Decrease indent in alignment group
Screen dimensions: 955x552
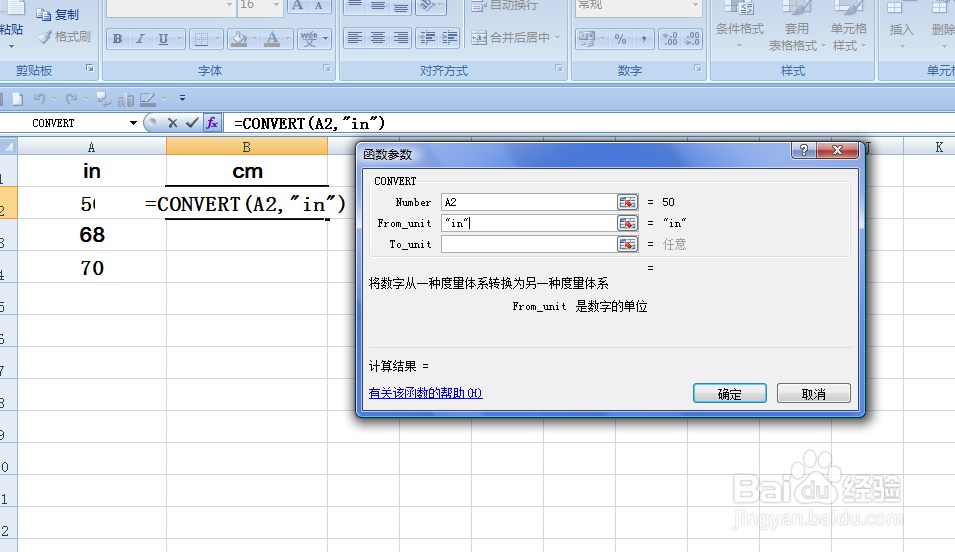point(427,38)
